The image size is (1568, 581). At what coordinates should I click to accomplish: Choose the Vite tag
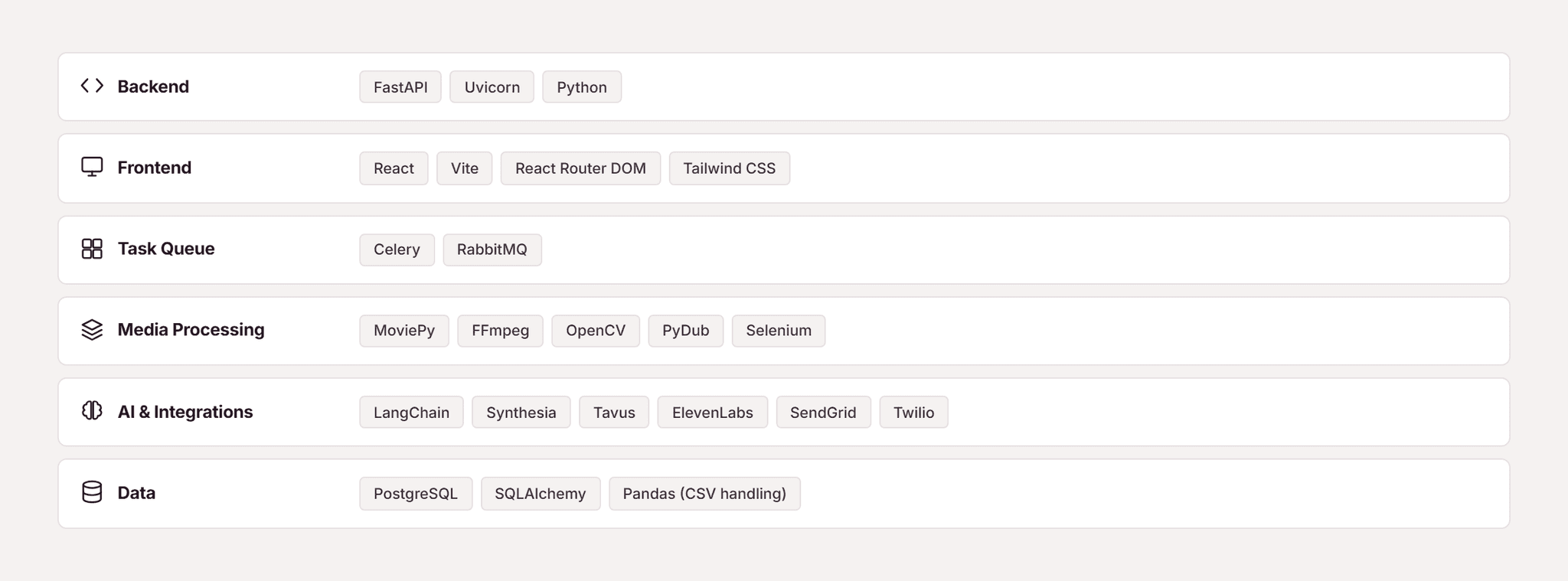click(x=465, y=168)
